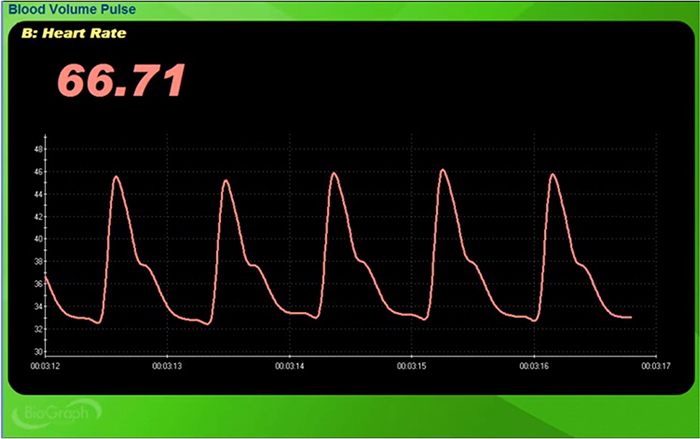Select the 00:03:14 time marker
700x439 pixels.
(288, 367)
